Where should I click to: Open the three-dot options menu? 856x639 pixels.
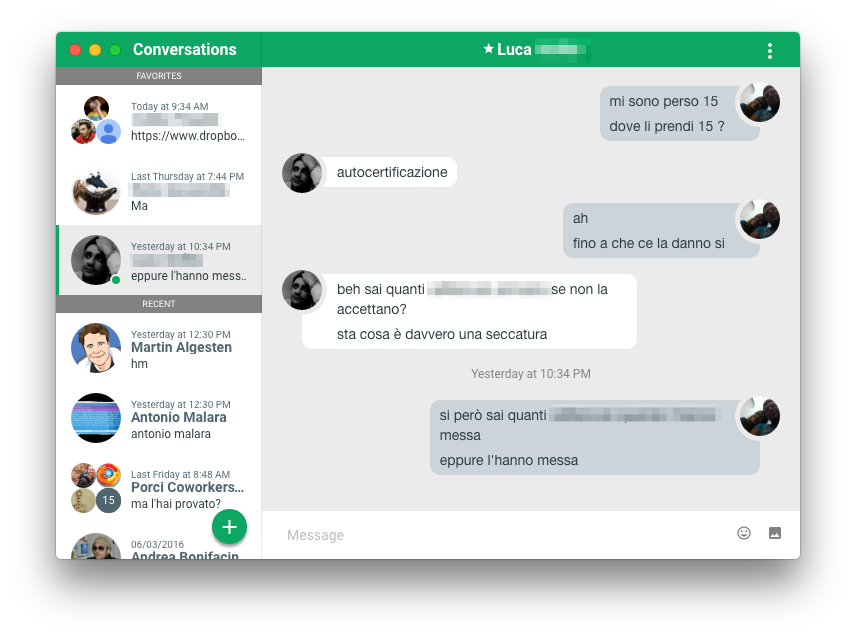[770, 51]
